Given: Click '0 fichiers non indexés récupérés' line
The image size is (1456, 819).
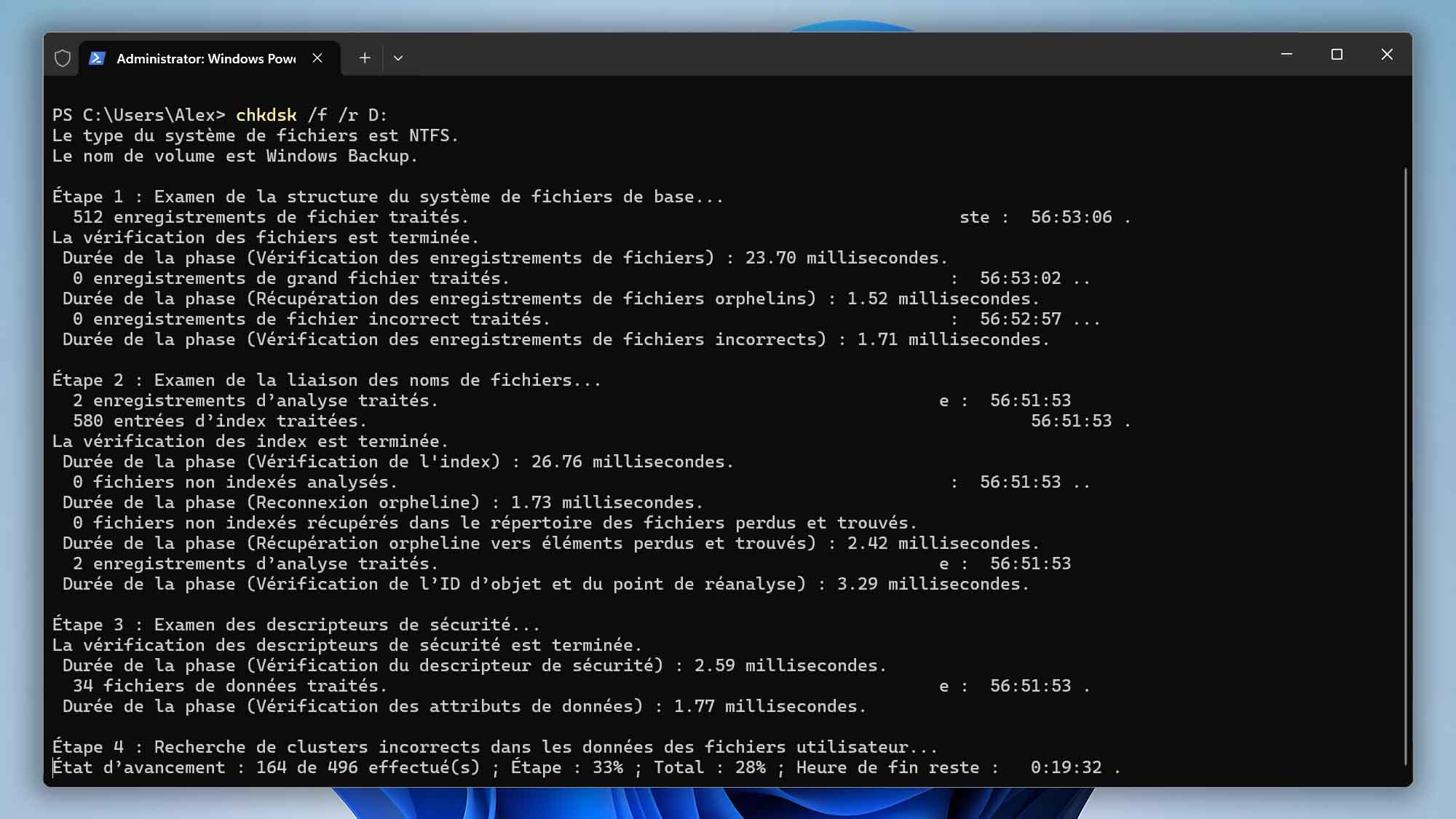Looking at the screenshot, I should 495,523.
